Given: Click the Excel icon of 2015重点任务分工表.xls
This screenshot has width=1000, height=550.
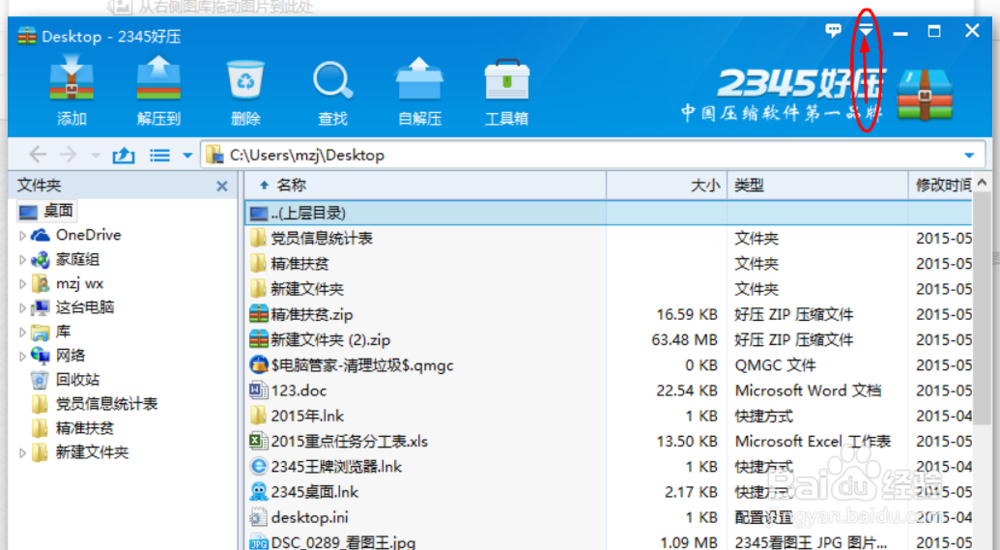Looking at the screenshot, I should coord(258,441).
